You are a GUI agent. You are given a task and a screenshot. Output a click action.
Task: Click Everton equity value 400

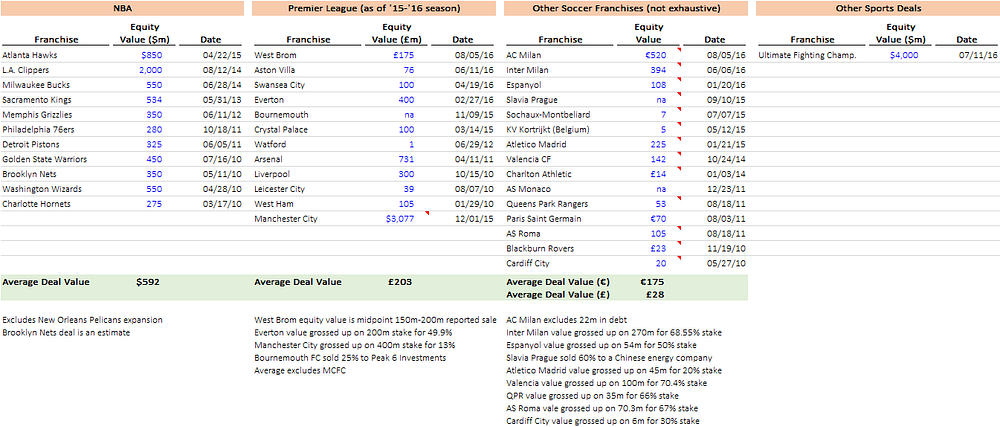(407, 100)
